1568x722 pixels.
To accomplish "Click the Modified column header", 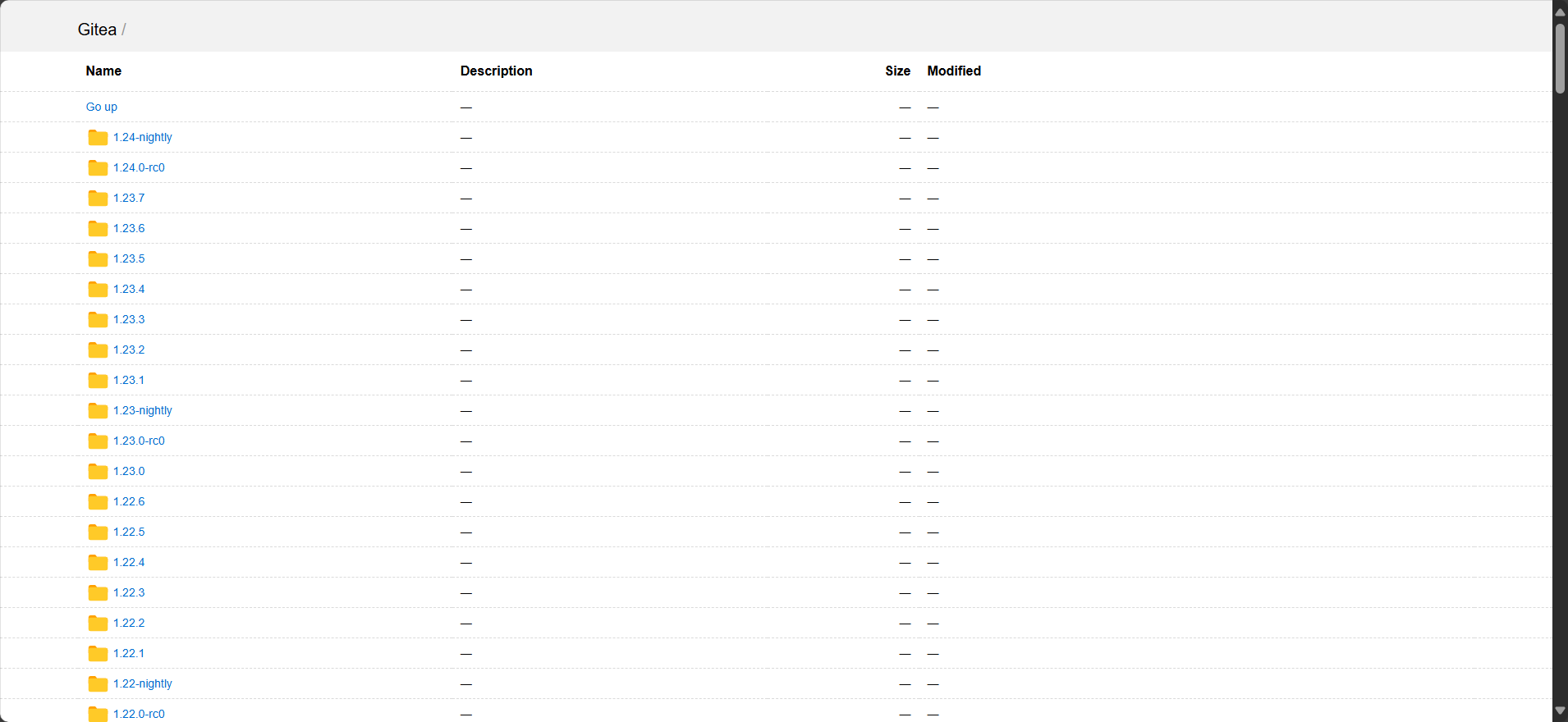I will (x=954, y=71).
